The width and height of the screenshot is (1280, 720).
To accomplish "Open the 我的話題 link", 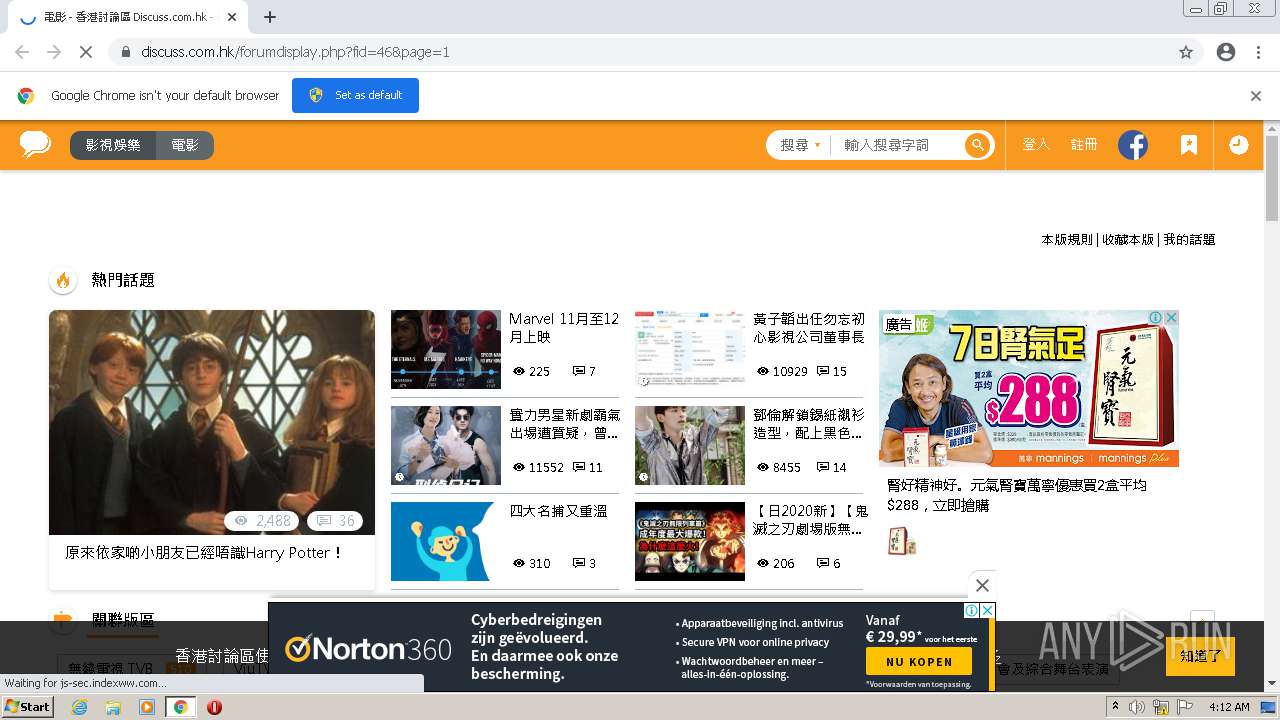I will pos(1189,240).
